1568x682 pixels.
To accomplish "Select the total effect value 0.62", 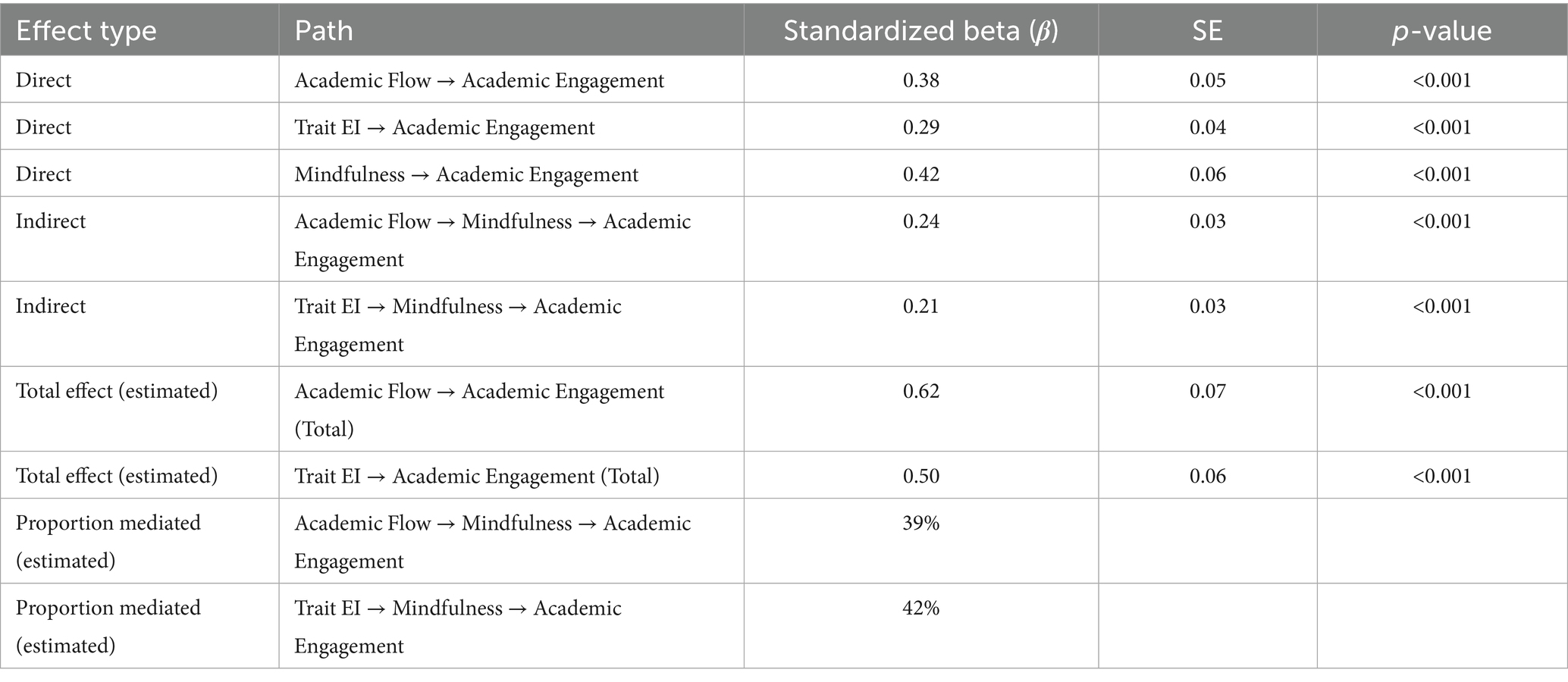I will [x=920, y=391].
